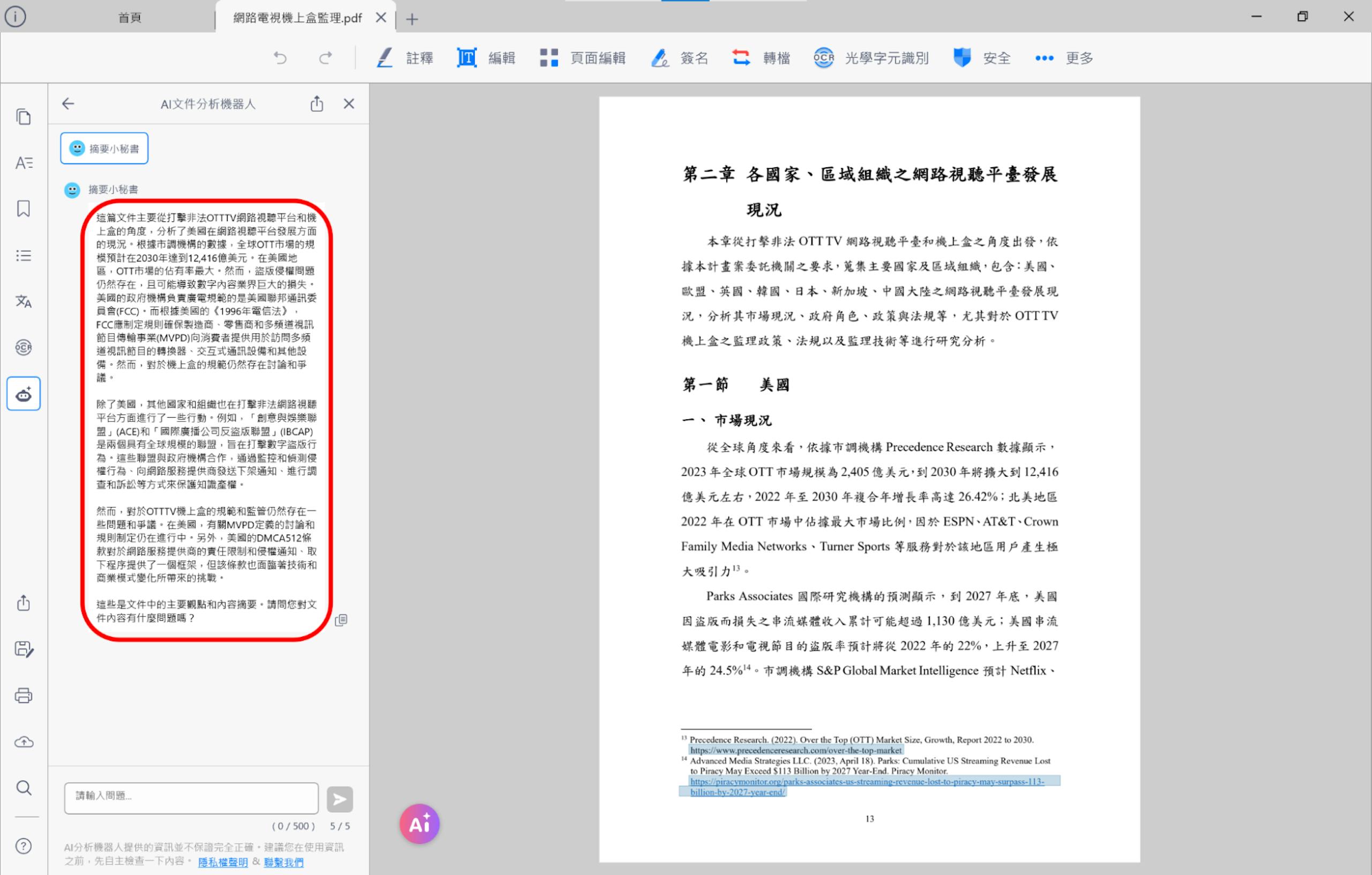
Task: Open the OCR sidebar icon
Action: (x=24, y=347)
